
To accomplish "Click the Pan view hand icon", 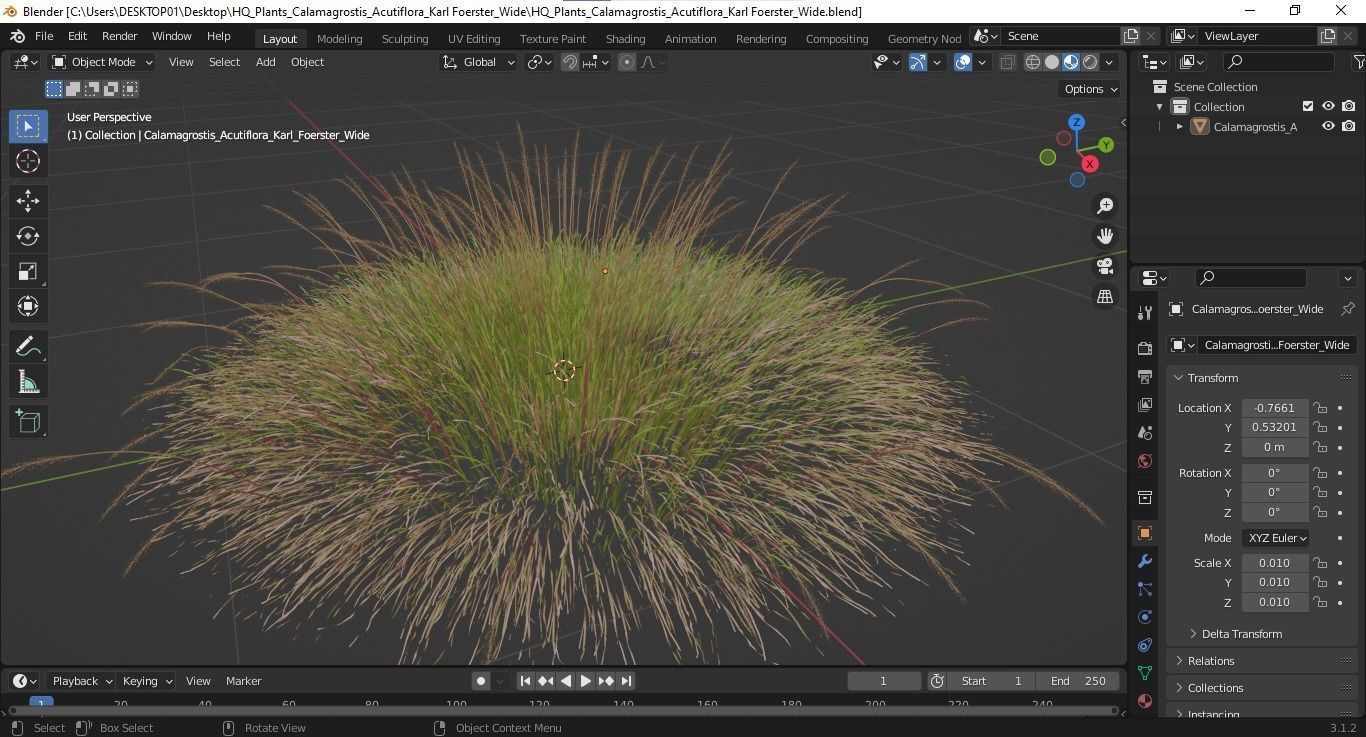I will pos(1105,236).
